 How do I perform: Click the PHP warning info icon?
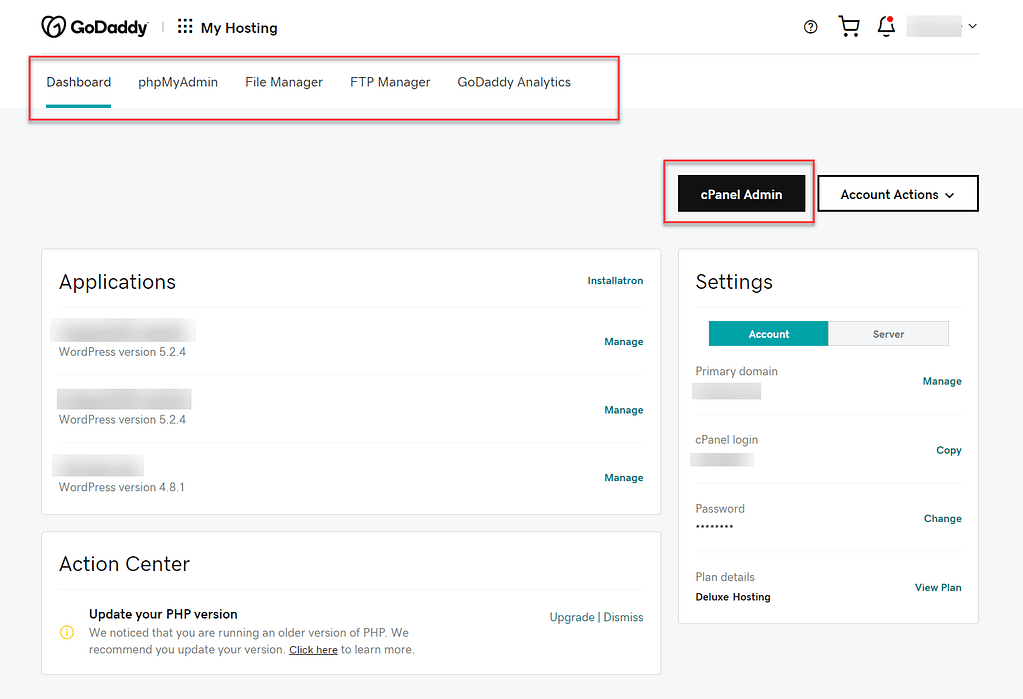(67, 632)
